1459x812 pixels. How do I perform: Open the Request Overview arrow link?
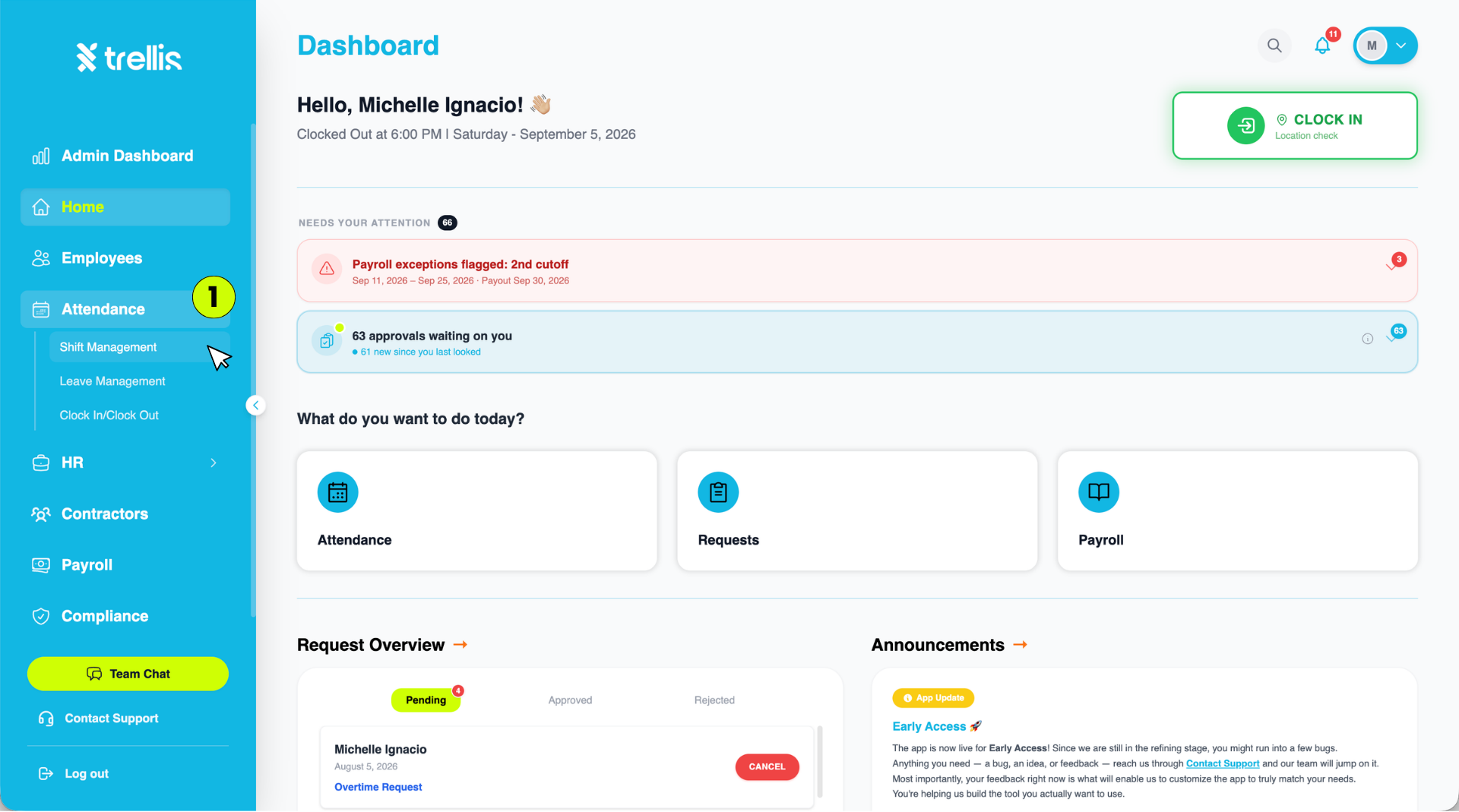[x=460, y=645]
